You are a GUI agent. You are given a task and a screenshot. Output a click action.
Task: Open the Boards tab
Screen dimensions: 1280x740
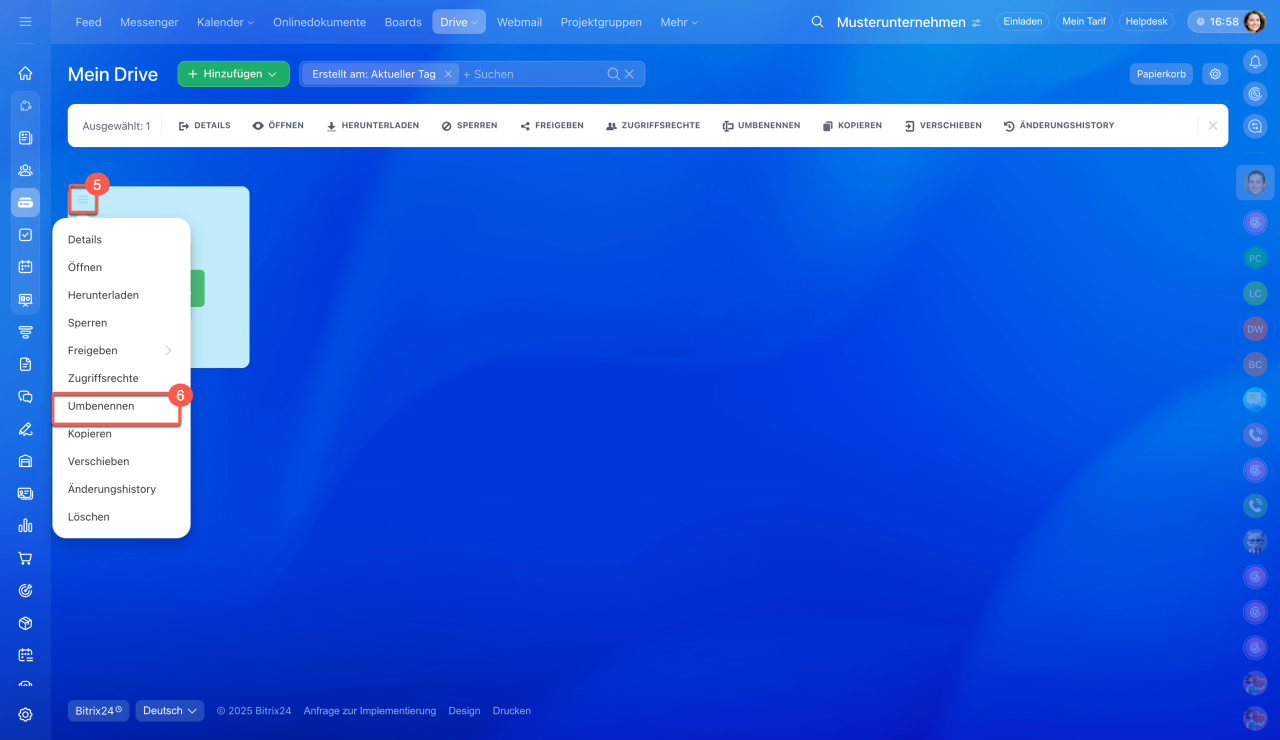click(403, 22)
